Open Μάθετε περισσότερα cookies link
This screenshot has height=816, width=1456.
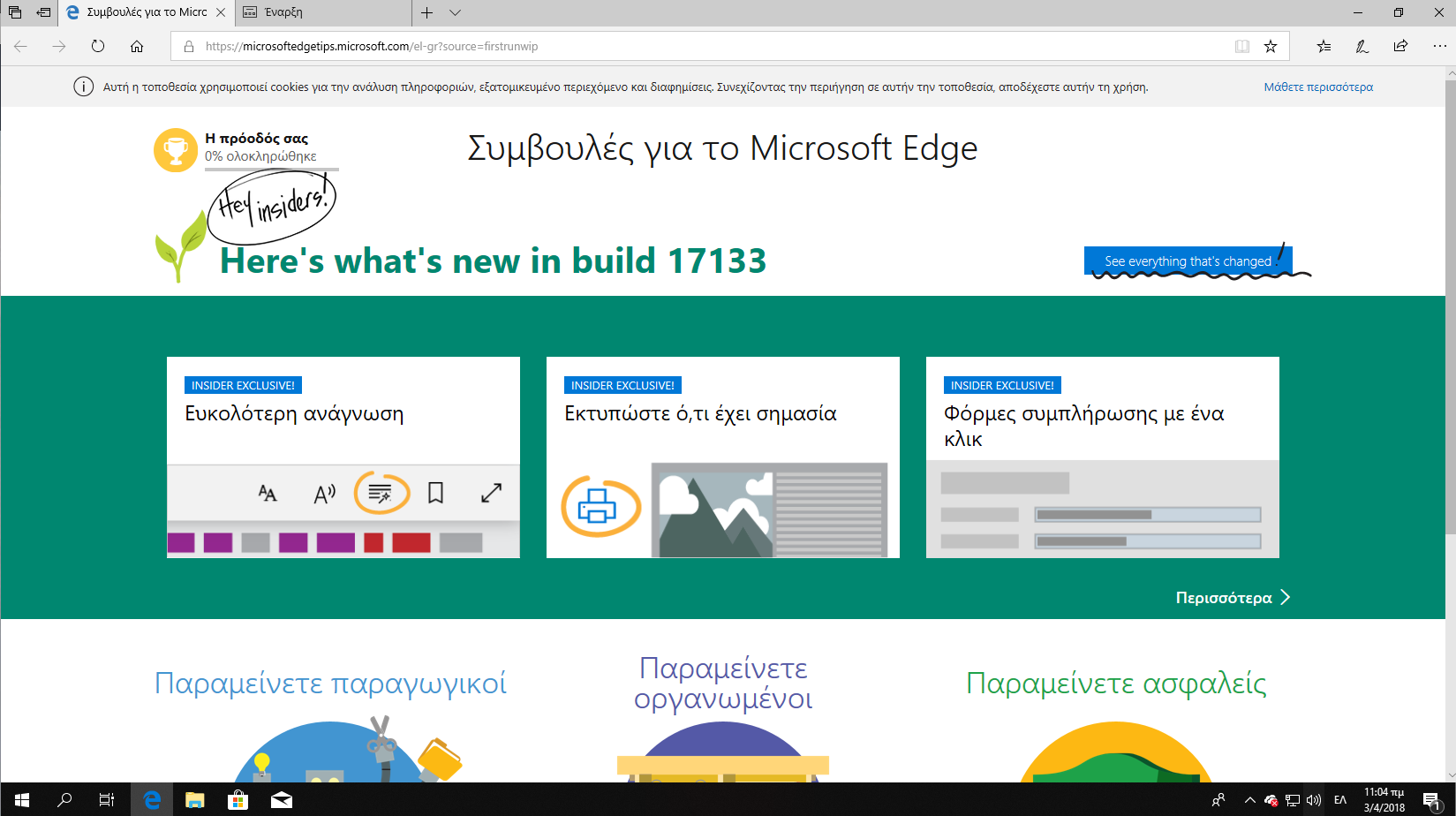(1318, 87)
